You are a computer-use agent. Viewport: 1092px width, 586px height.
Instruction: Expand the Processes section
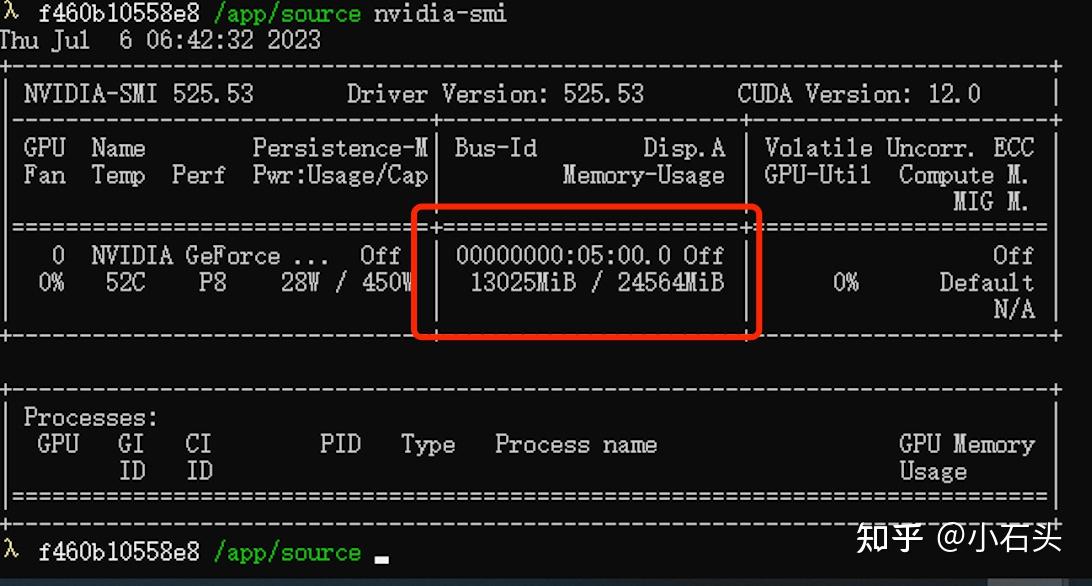coord(90,417)
